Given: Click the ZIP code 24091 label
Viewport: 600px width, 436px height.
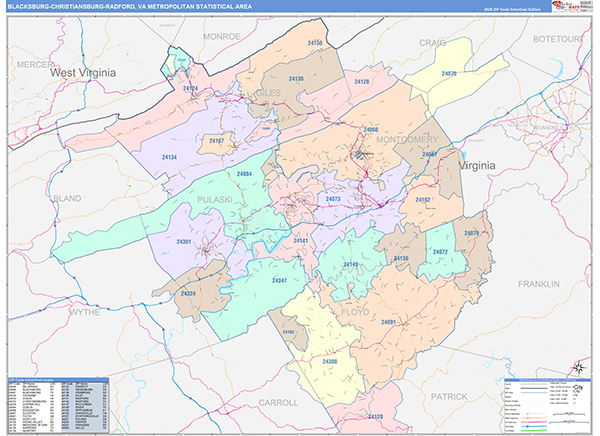Looking at the screenshot, I should pos(388,322).
